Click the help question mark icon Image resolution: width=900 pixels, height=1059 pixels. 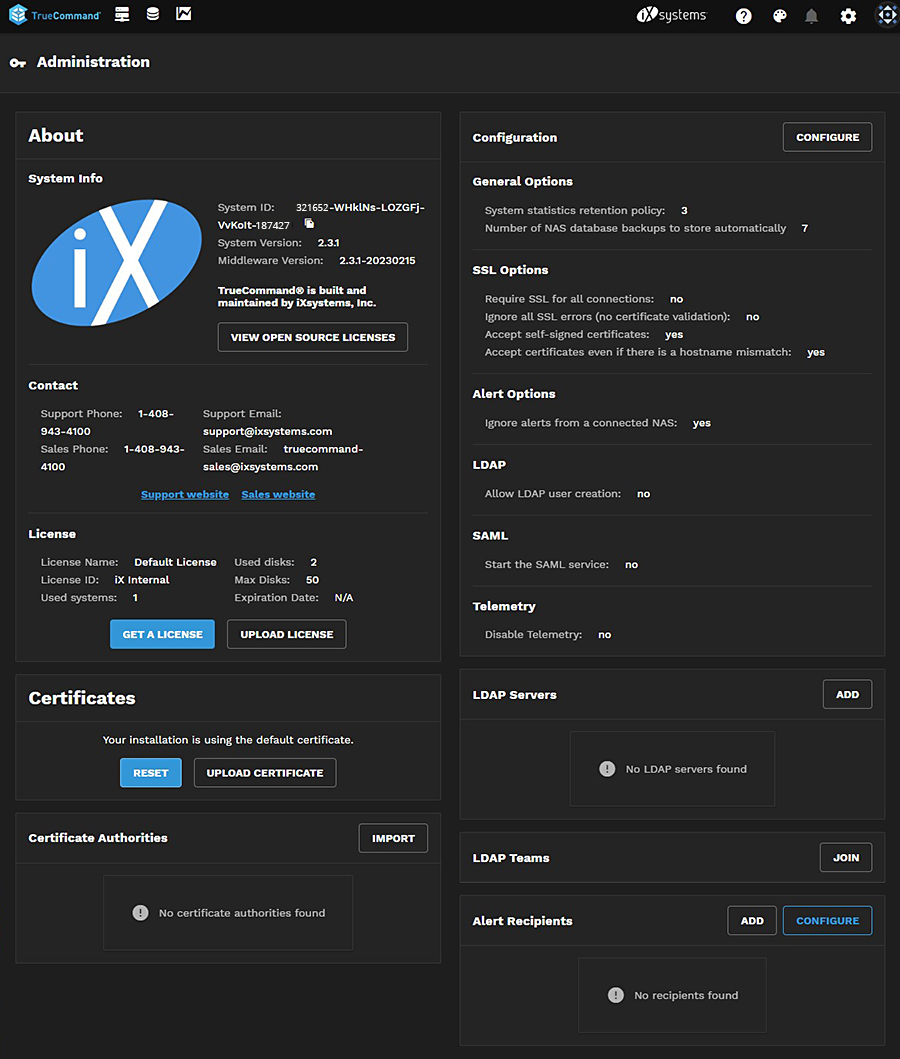743,16
